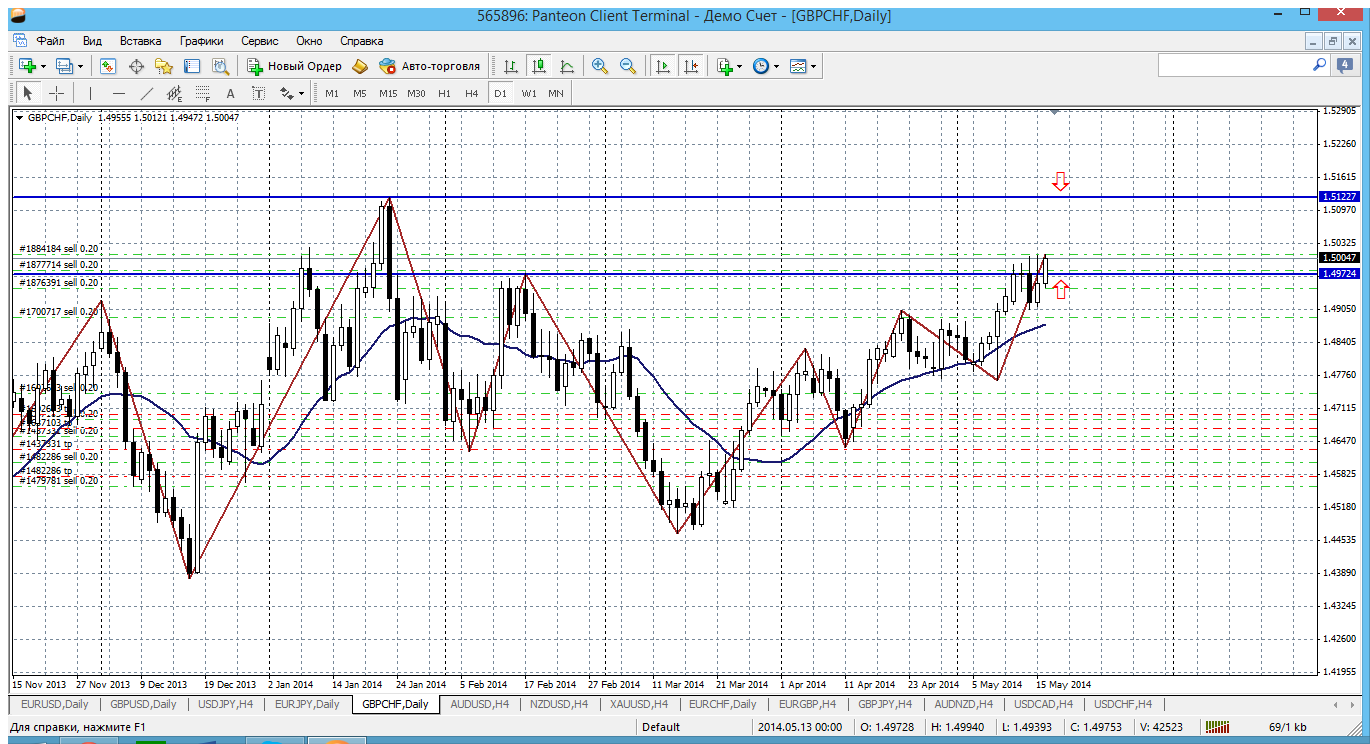Select the trendline drawing tool
Screen dimensions: 1370x744
click(x=146, y=93)
